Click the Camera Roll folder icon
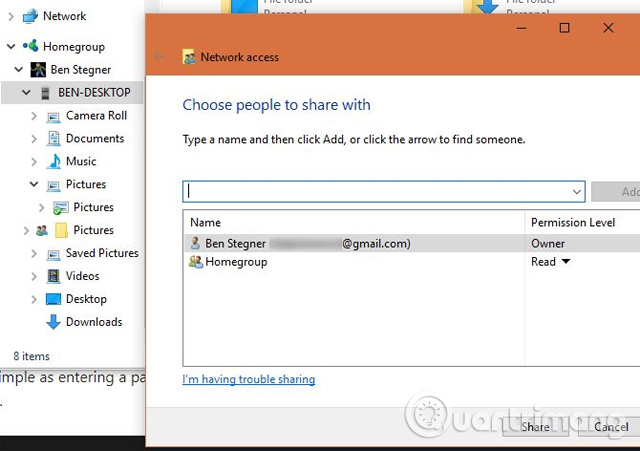 [53, 117]
